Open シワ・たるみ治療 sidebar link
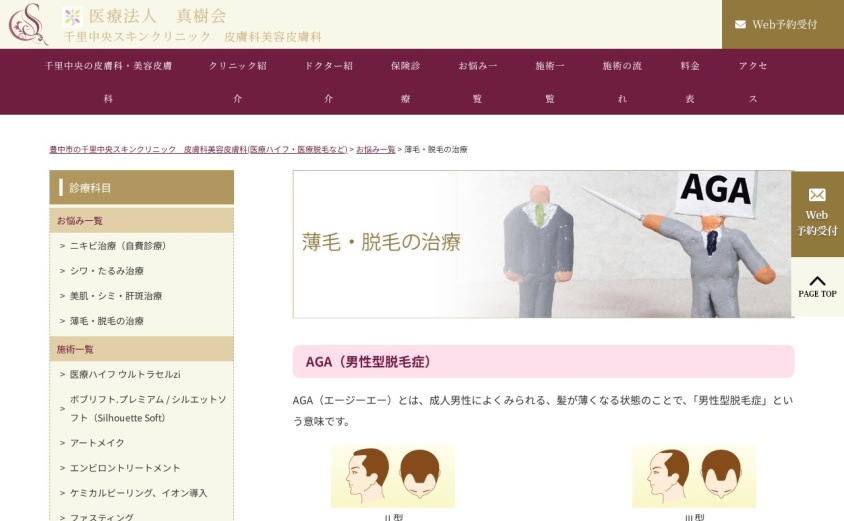Viewport: 844px width, 521px height. (107, 271)
